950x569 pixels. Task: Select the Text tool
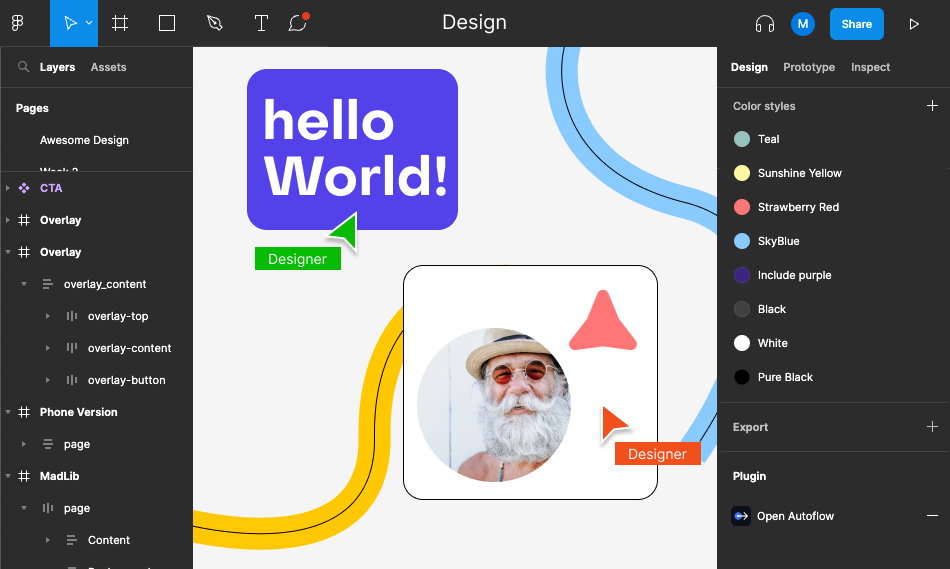click(261, 23)
